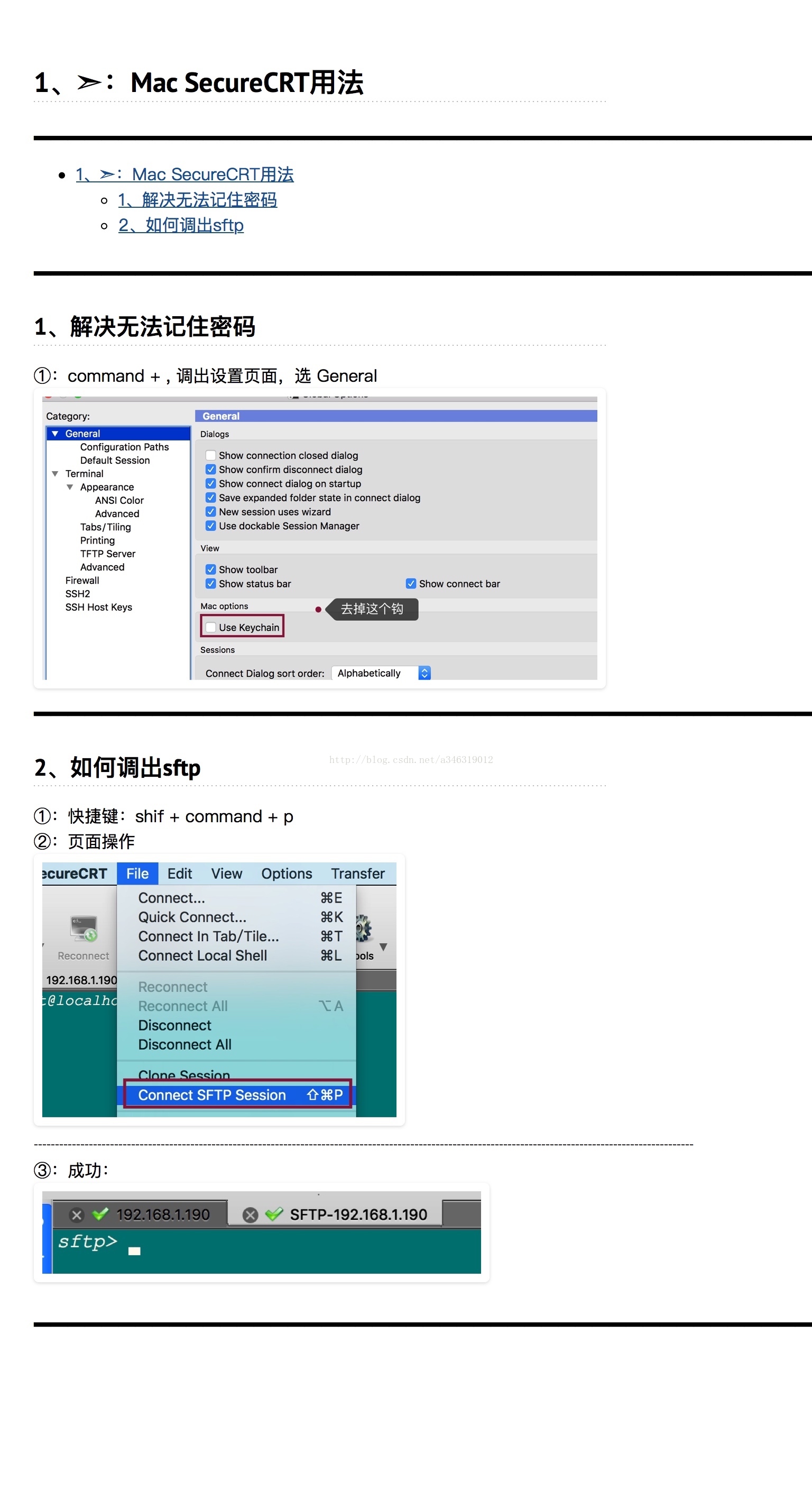Choose Disconnect All from File menu

pyautogui.click(x=236, y=1045)
